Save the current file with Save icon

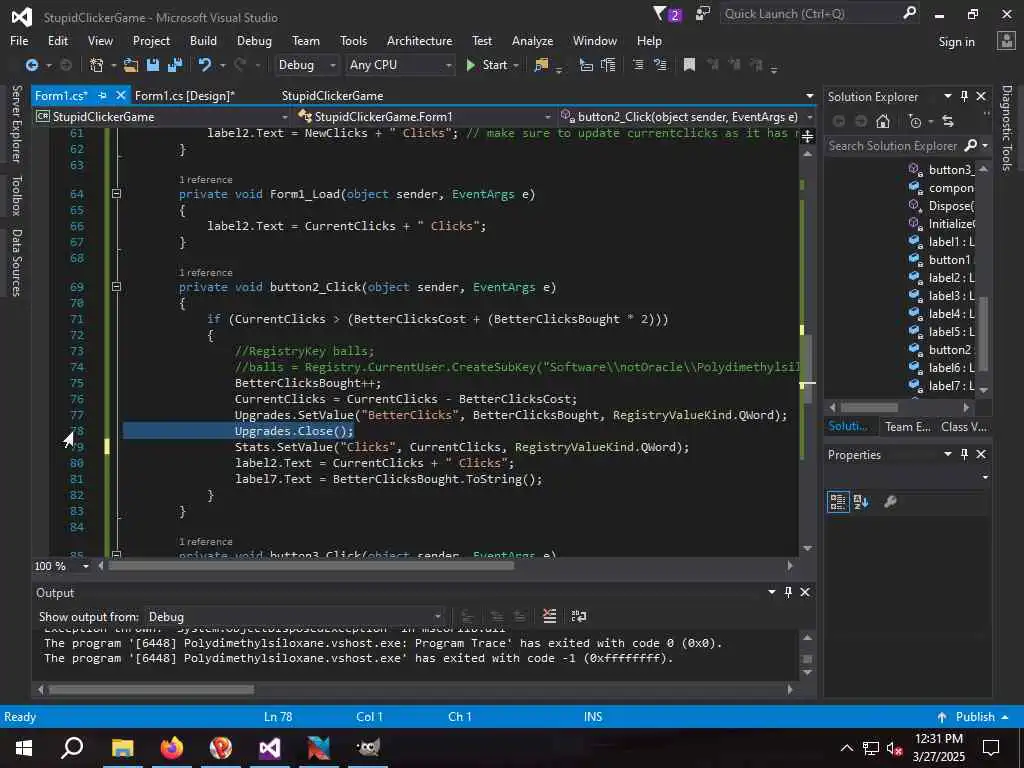click(x=153, y=65)
